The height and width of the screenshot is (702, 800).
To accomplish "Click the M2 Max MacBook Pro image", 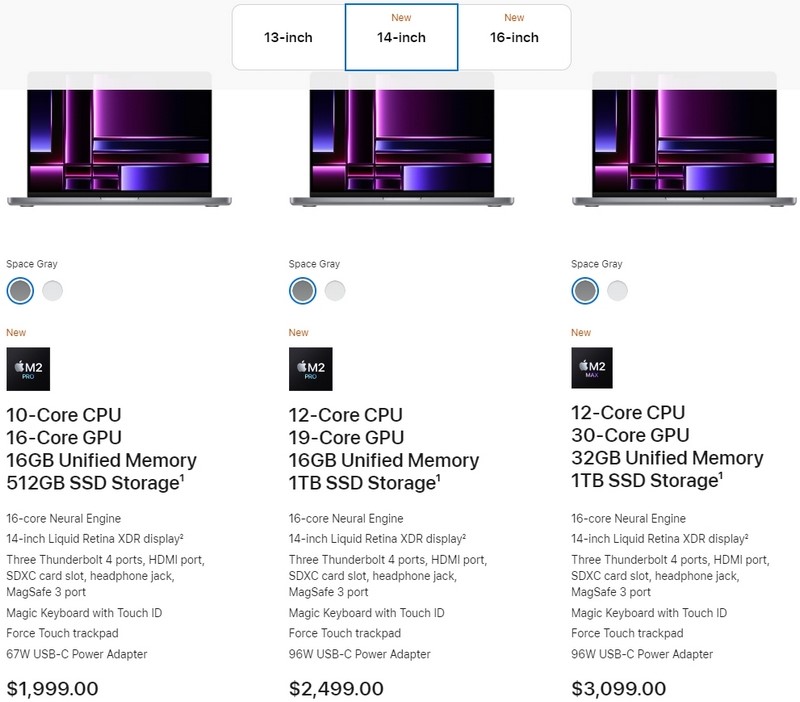I will tap(684, 140).
